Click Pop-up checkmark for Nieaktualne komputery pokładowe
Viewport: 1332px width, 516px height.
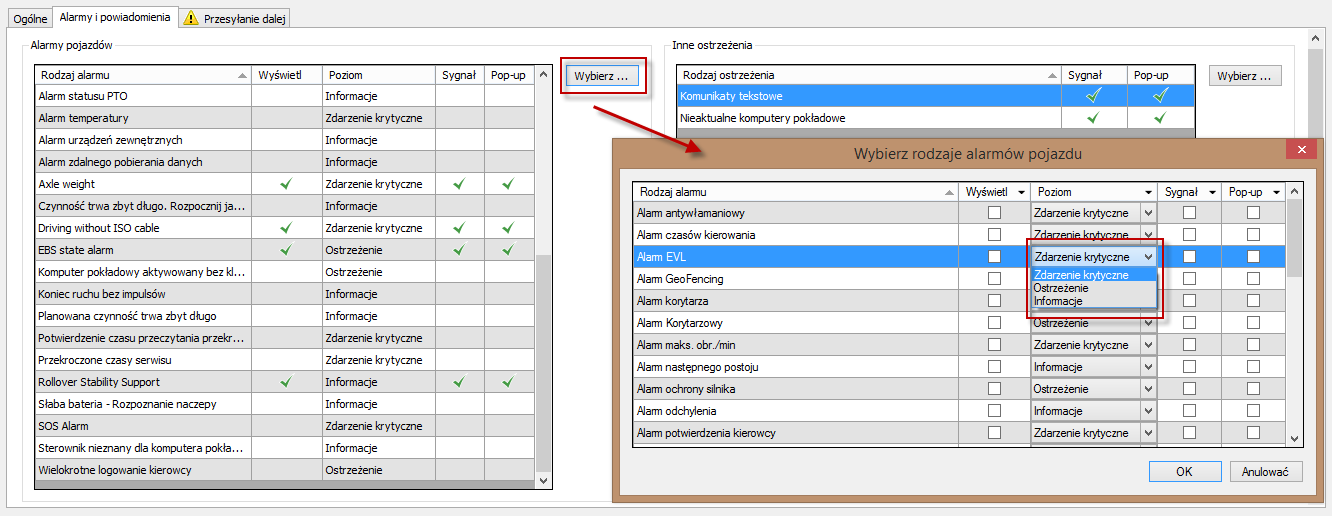point(1160,118)
